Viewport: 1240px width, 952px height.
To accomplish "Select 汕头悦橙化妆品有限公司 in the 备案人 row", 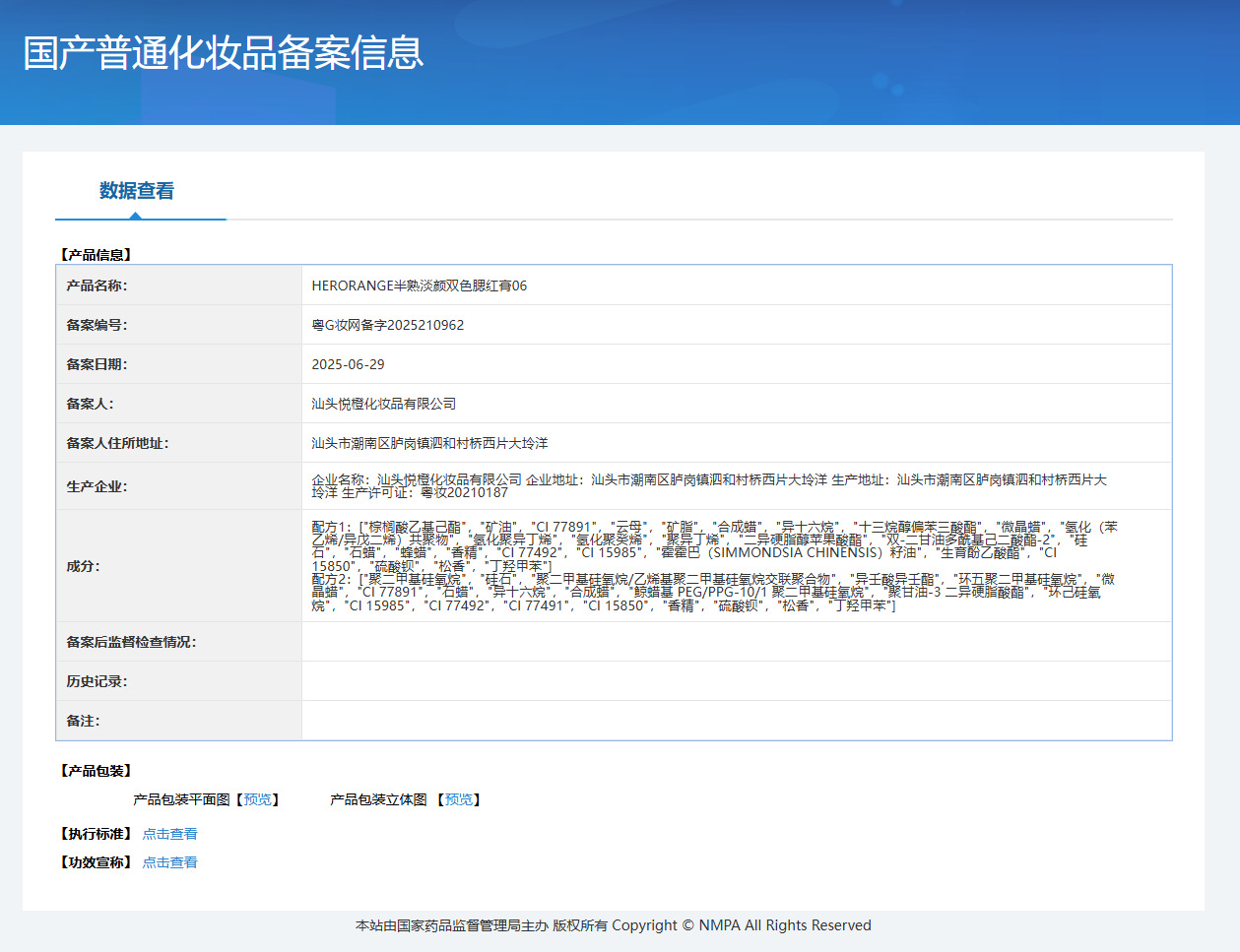I will pos(384,404).
